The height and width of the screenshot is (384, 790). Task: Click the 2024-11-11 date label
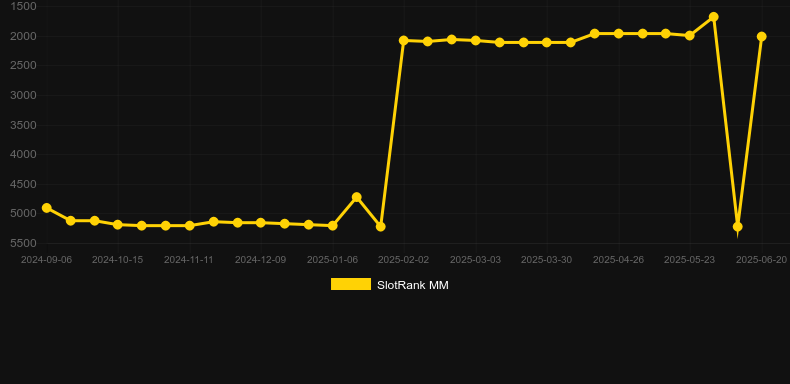coord(189,260)
